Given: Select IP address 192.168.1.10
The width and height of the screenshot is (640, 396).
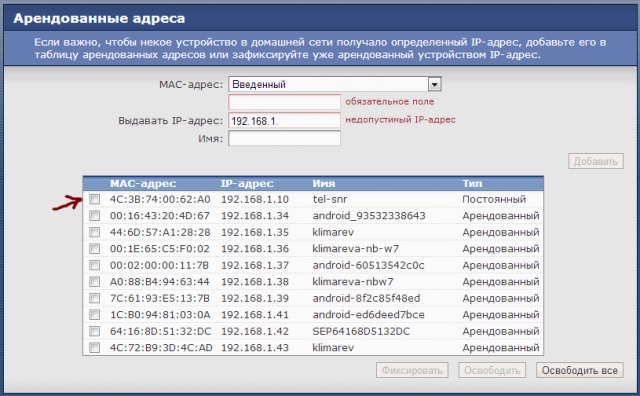Looking at the screenshot, I should pyautogui.click(x=255, y=199).
